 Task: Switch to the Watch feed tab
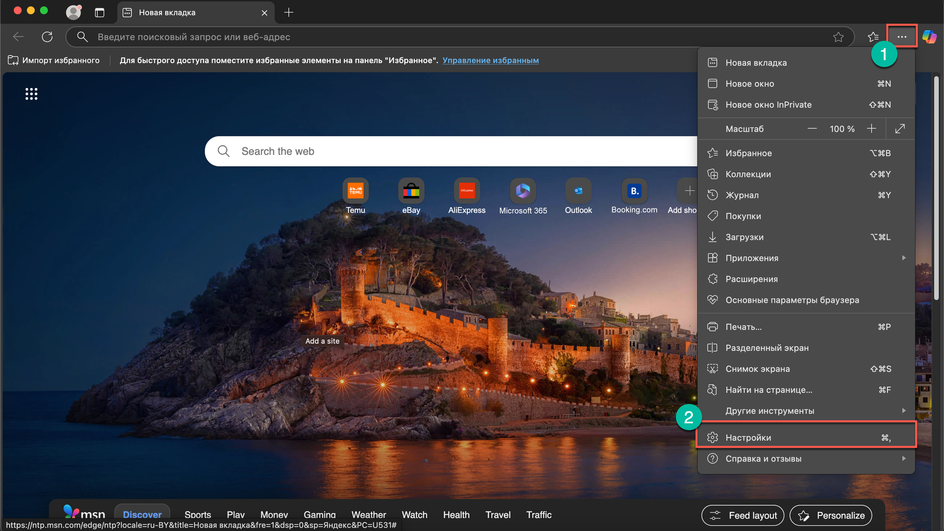[x=414, y=515]
